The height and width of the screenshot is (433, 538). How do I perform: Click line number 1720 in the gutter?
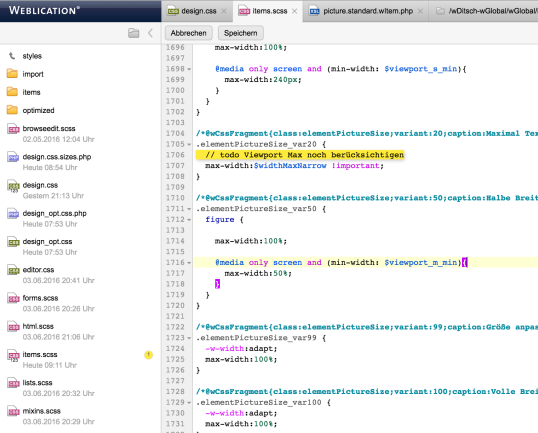(x=175, y=305)
